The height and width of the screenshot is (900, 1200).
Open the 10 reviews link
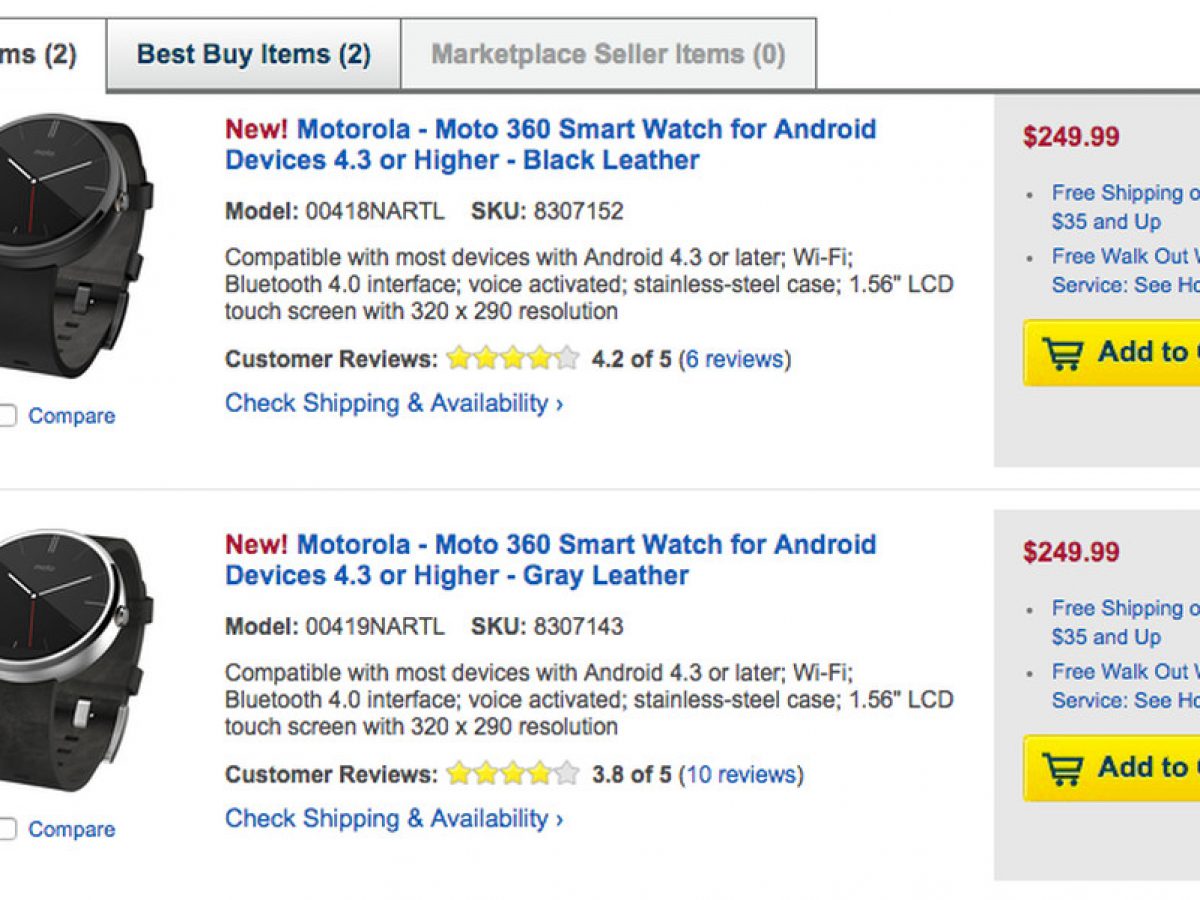coord(741,774)
